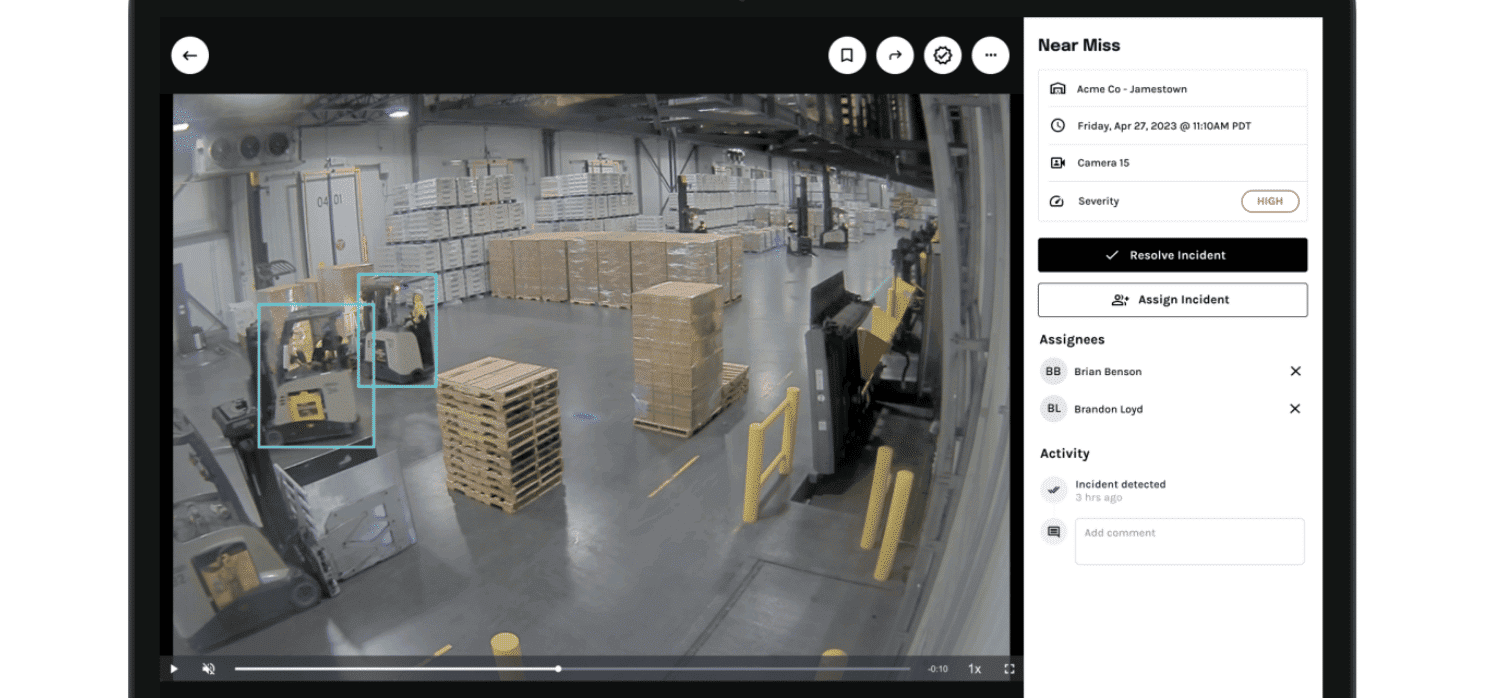Remove Brandon Loyd from assignees

[x=1295, y=409]
